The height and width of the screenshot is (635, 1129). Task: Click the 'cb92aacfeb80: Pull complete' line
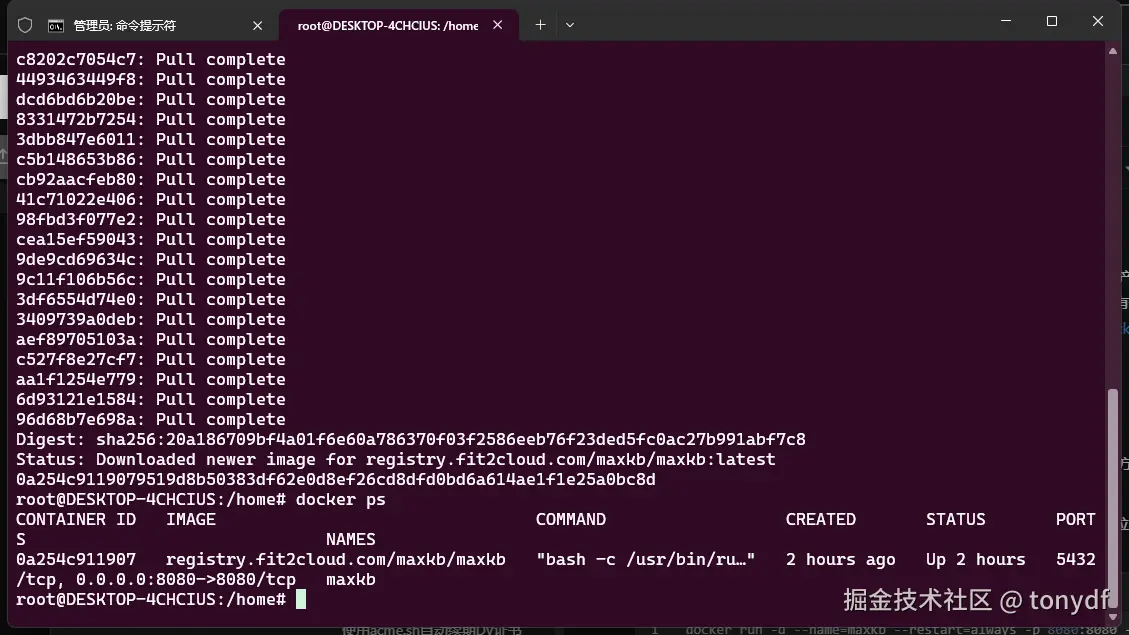point(150,180)
